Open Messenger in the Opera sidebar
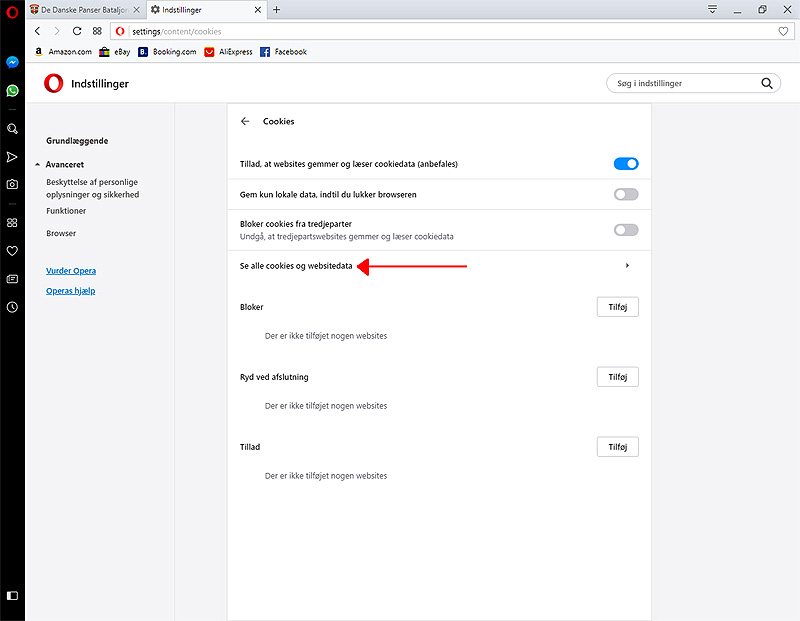800x621 pixels. coord(12,62)
